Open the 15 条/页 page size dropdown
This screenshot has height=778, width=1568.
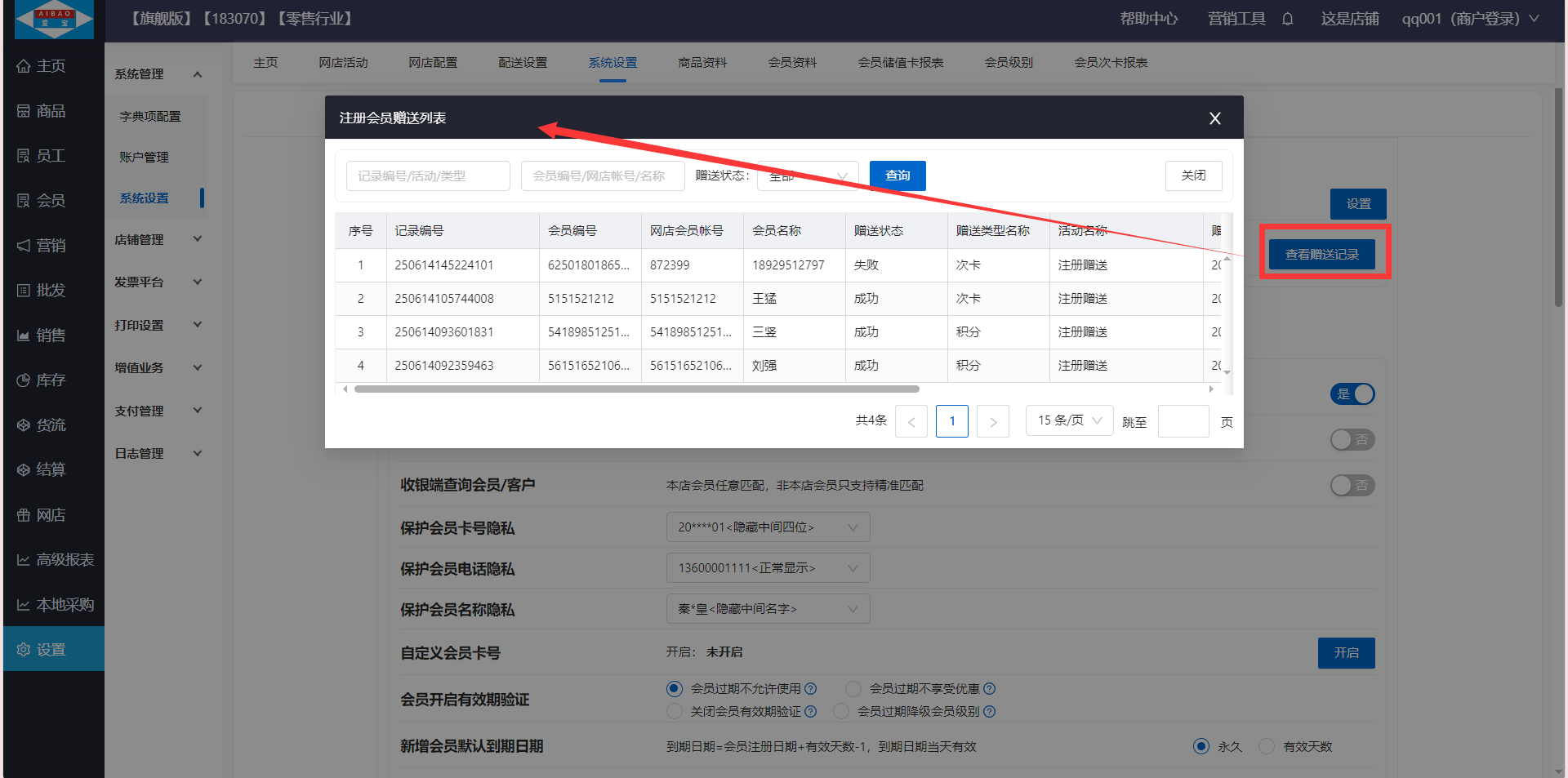click(x=1069, y=420)
